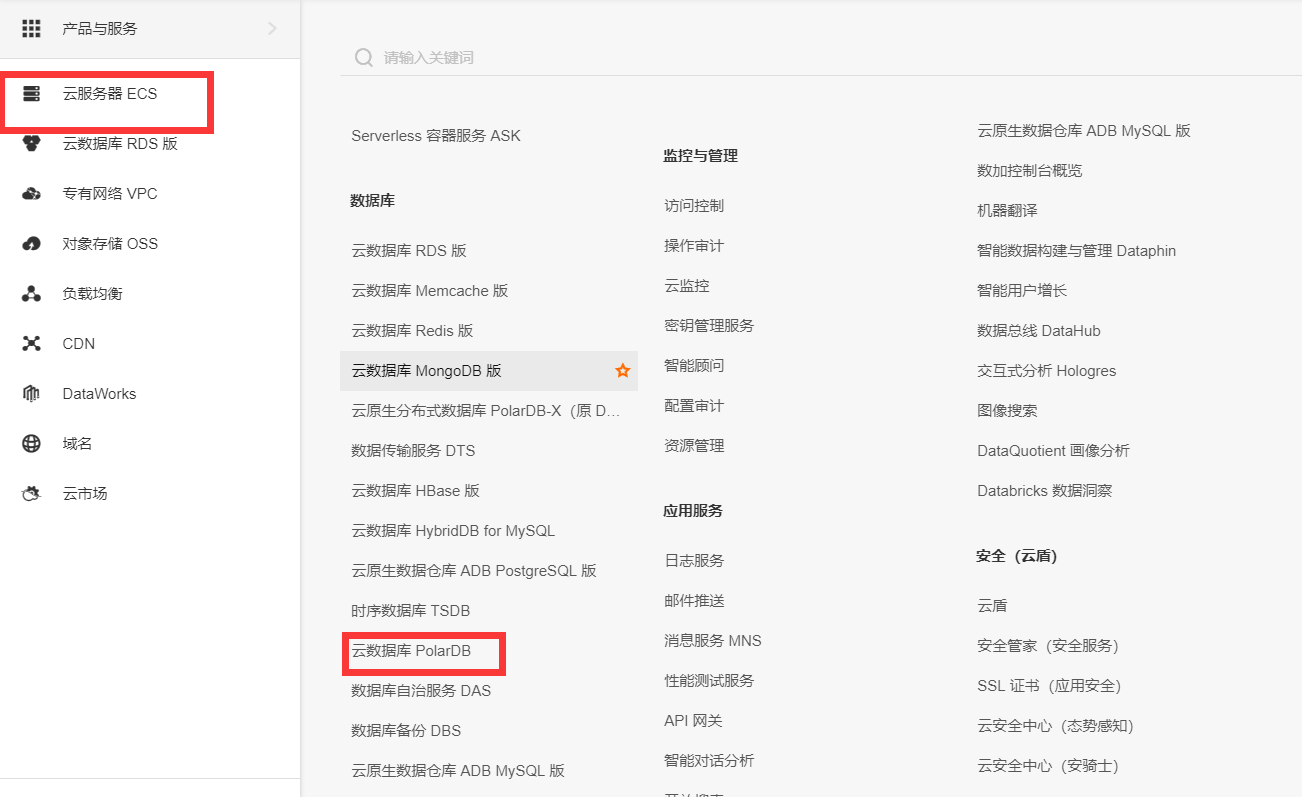Image resolution: width=1302 pixels, height=797 pixels.
Task: Open 云数据库 RDS 版 in database list
Action: pyautogui.click(x=409, y=251)
